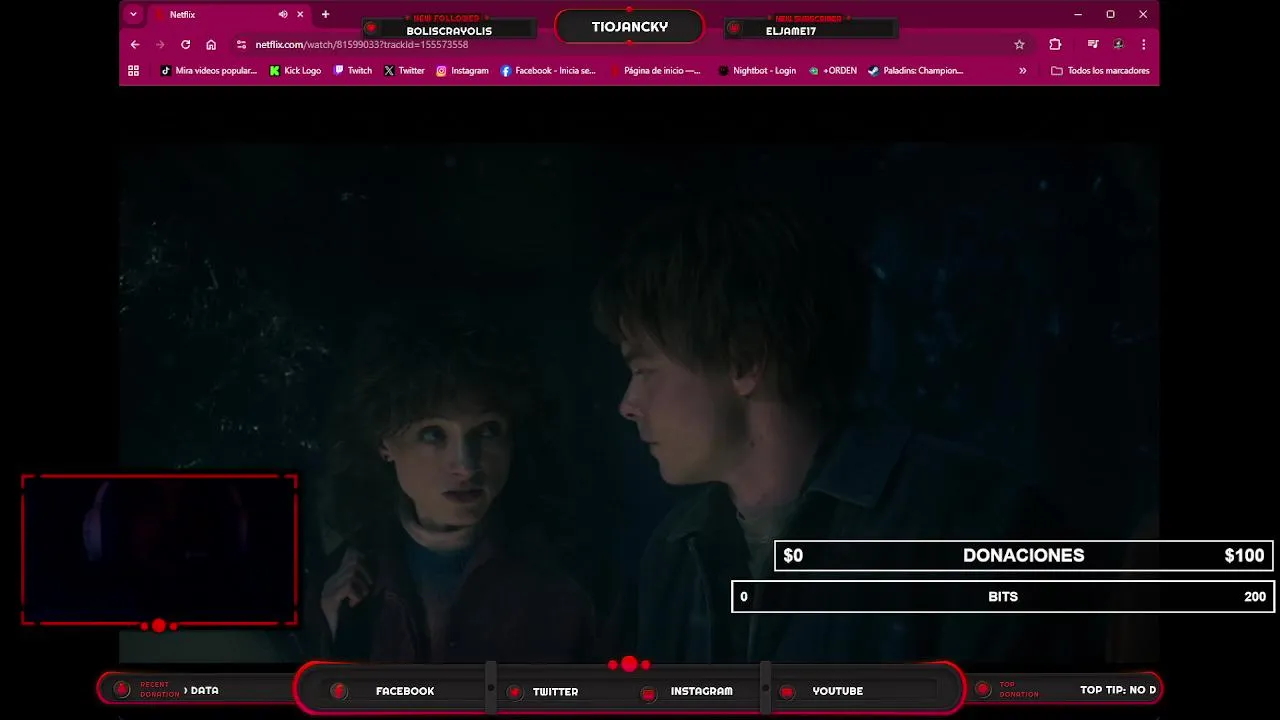1280x720 pixels.
Task: Open the Kick Logo bookmark
Action: tap(295, 71)
